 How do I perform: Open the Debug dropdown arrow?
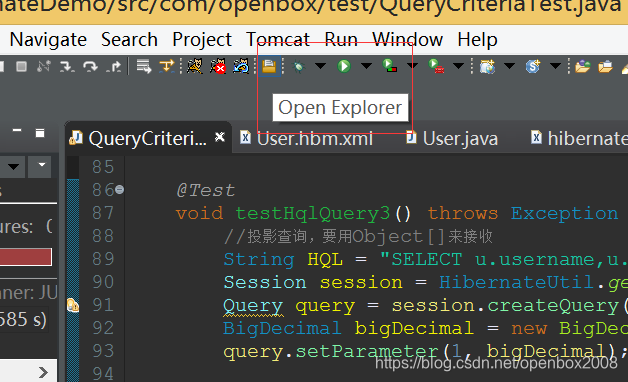coord(320,66)
